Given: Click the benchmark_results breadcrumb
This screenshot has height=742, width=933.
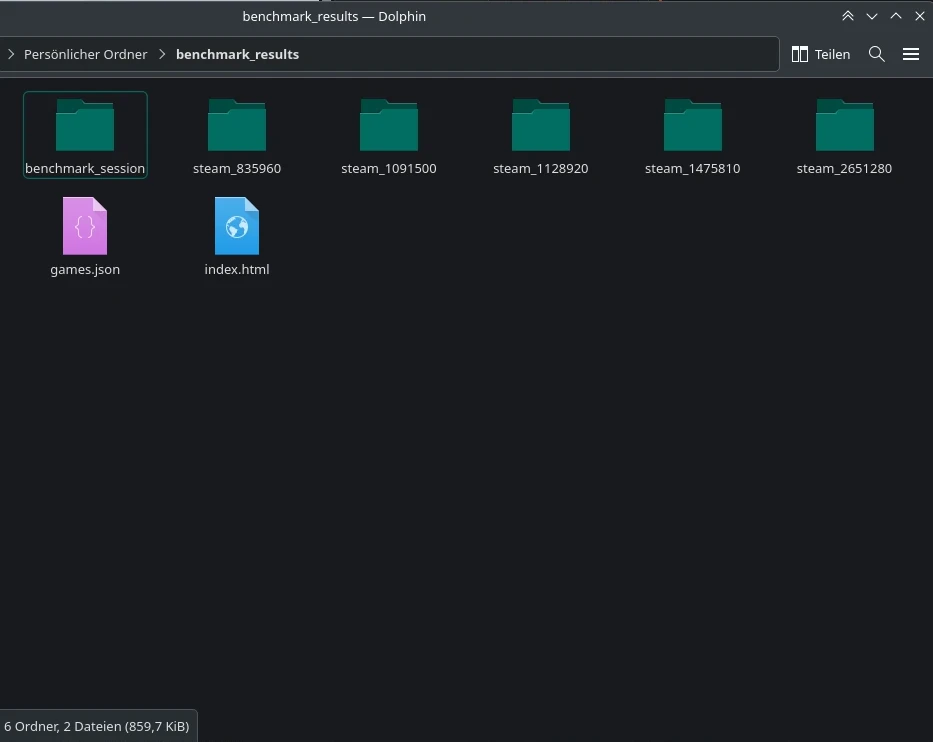Looking at the screenshot, I should pos(237,54).
